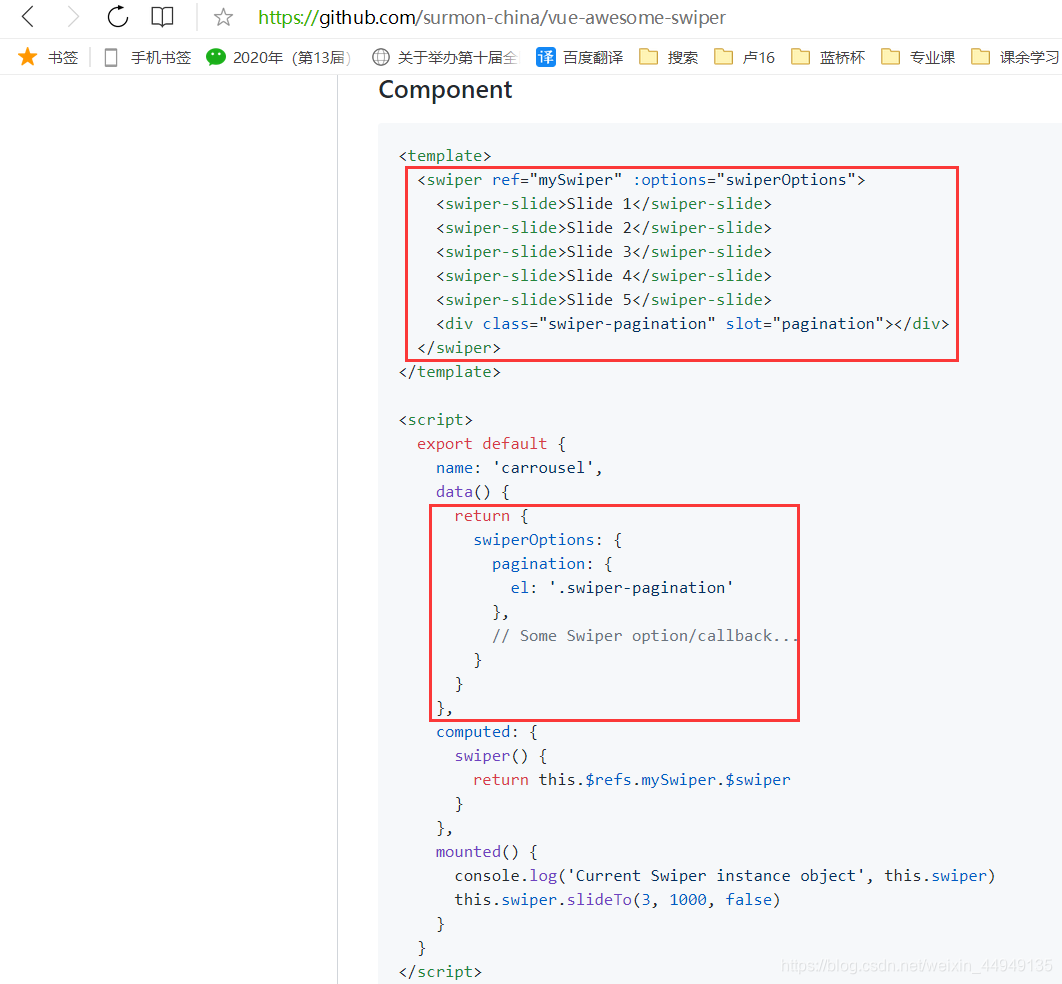Open the 卢16 bookmark folder
The height and width of the screenshot is (984, 1062).
click(x=744, y=58)
